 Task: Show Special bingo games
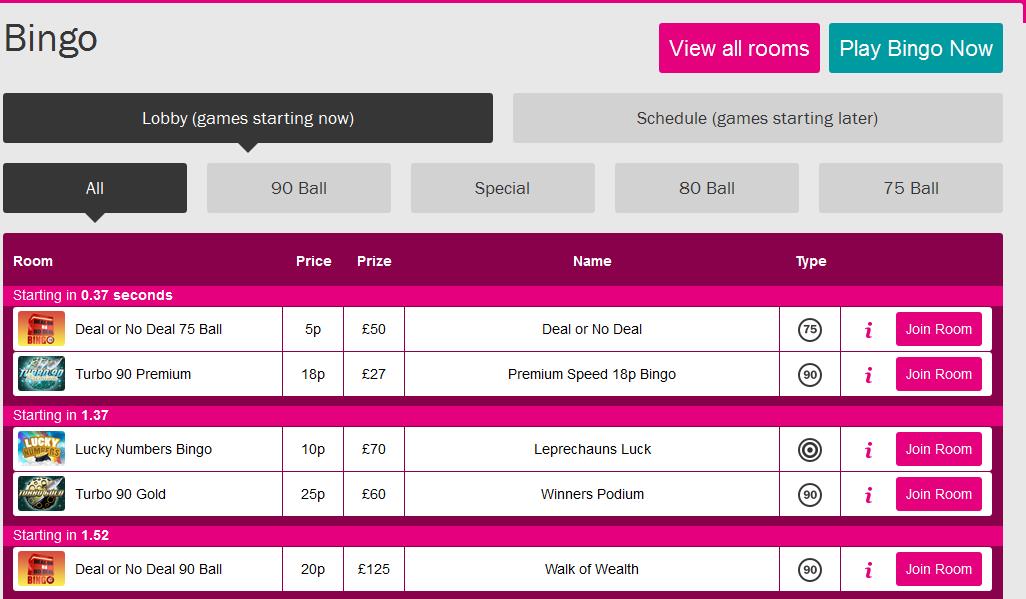[x=503, y=188]
